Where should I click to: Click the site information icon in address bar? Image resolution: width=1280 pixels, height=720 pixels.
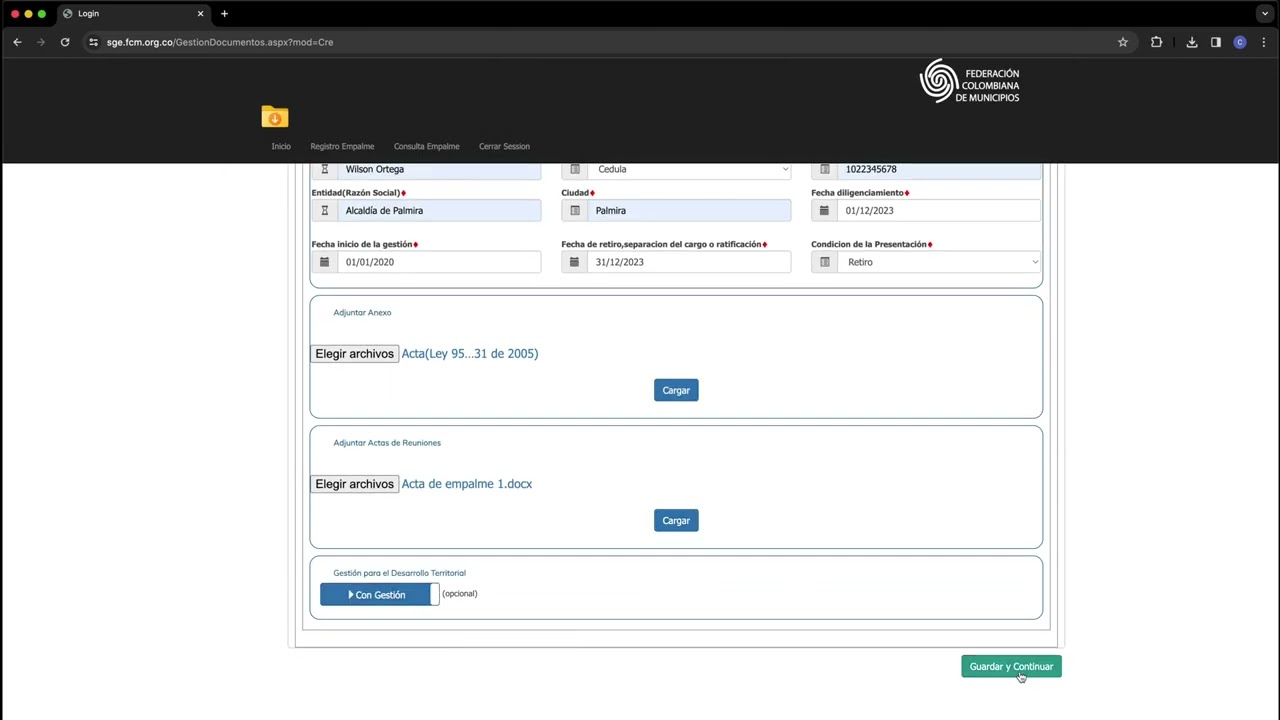tap(93, 42)
